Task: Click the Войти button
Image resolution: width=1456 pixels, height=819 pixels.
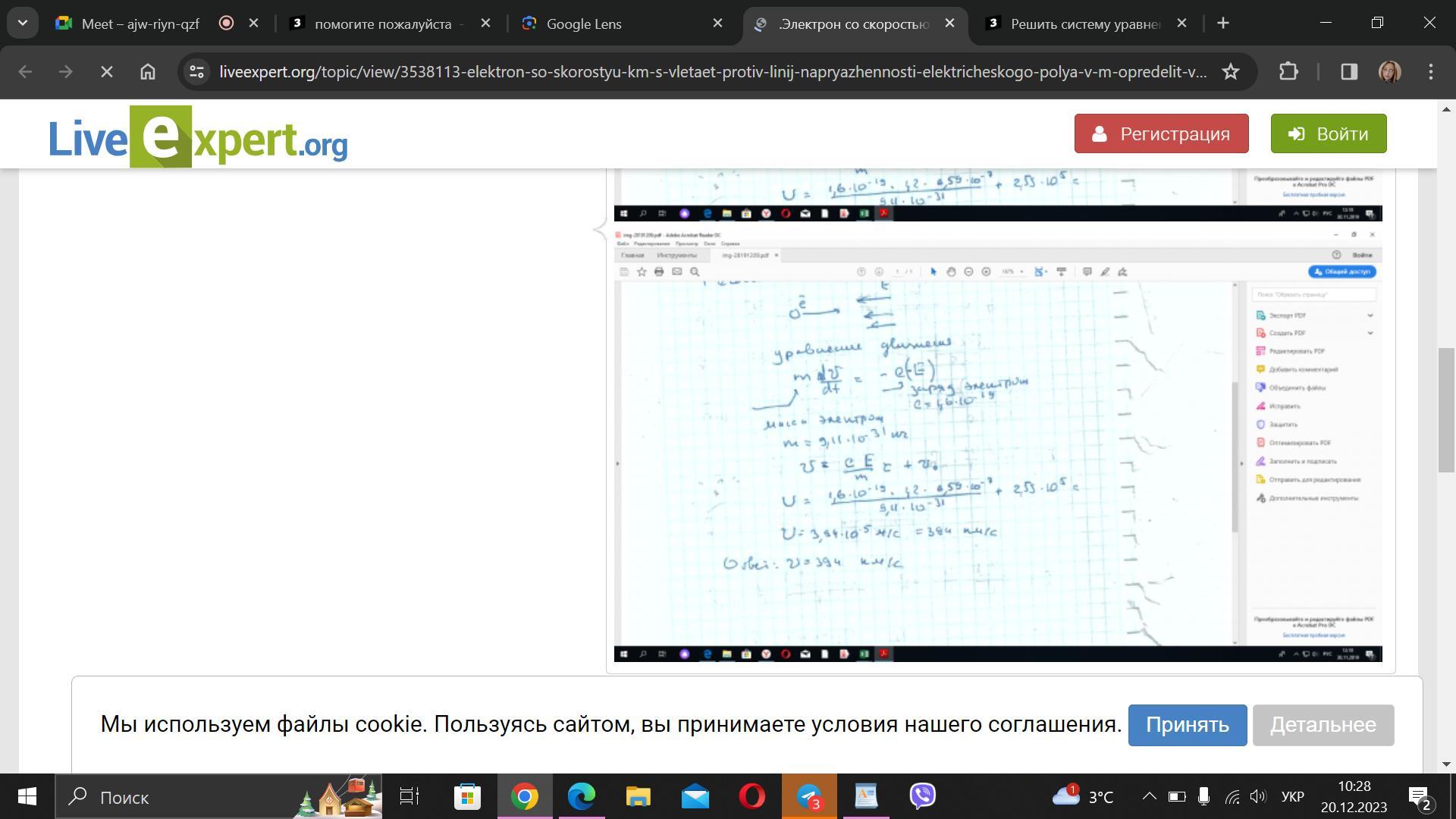Action: coord(1328,133)
